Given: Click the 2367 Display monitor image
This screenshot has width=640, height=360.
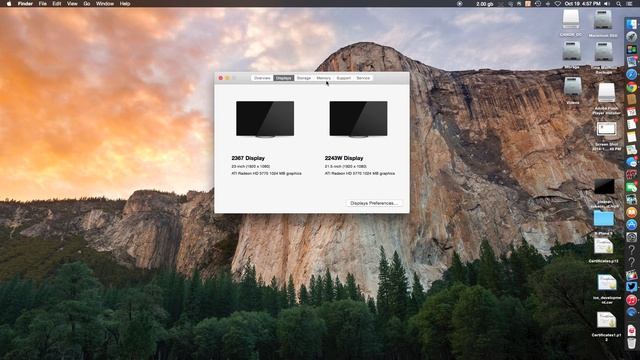Looking at the screenshot, I should (265, 119).
